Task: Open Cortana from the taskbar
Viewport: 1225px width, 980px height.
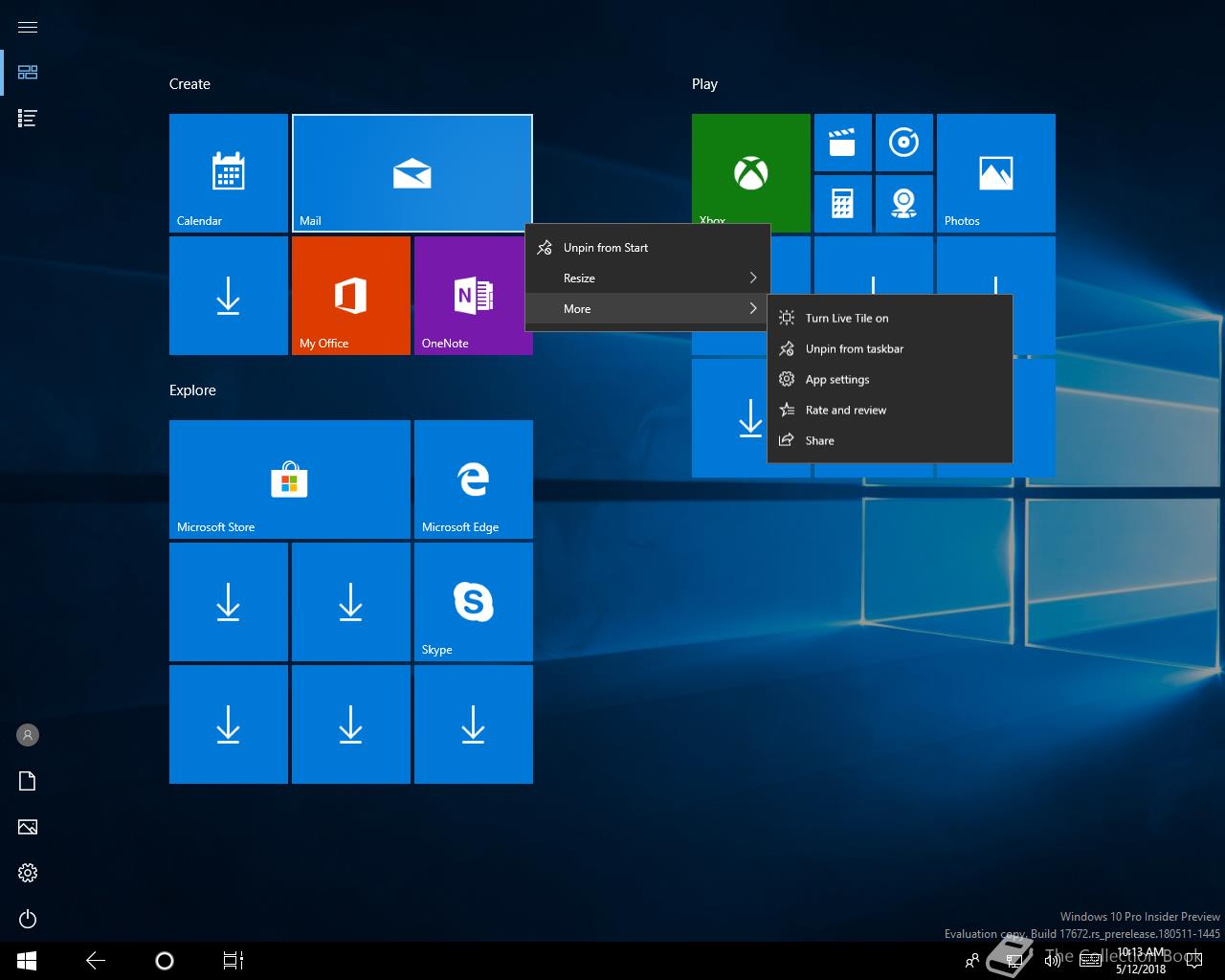Action: click(165, 961)
